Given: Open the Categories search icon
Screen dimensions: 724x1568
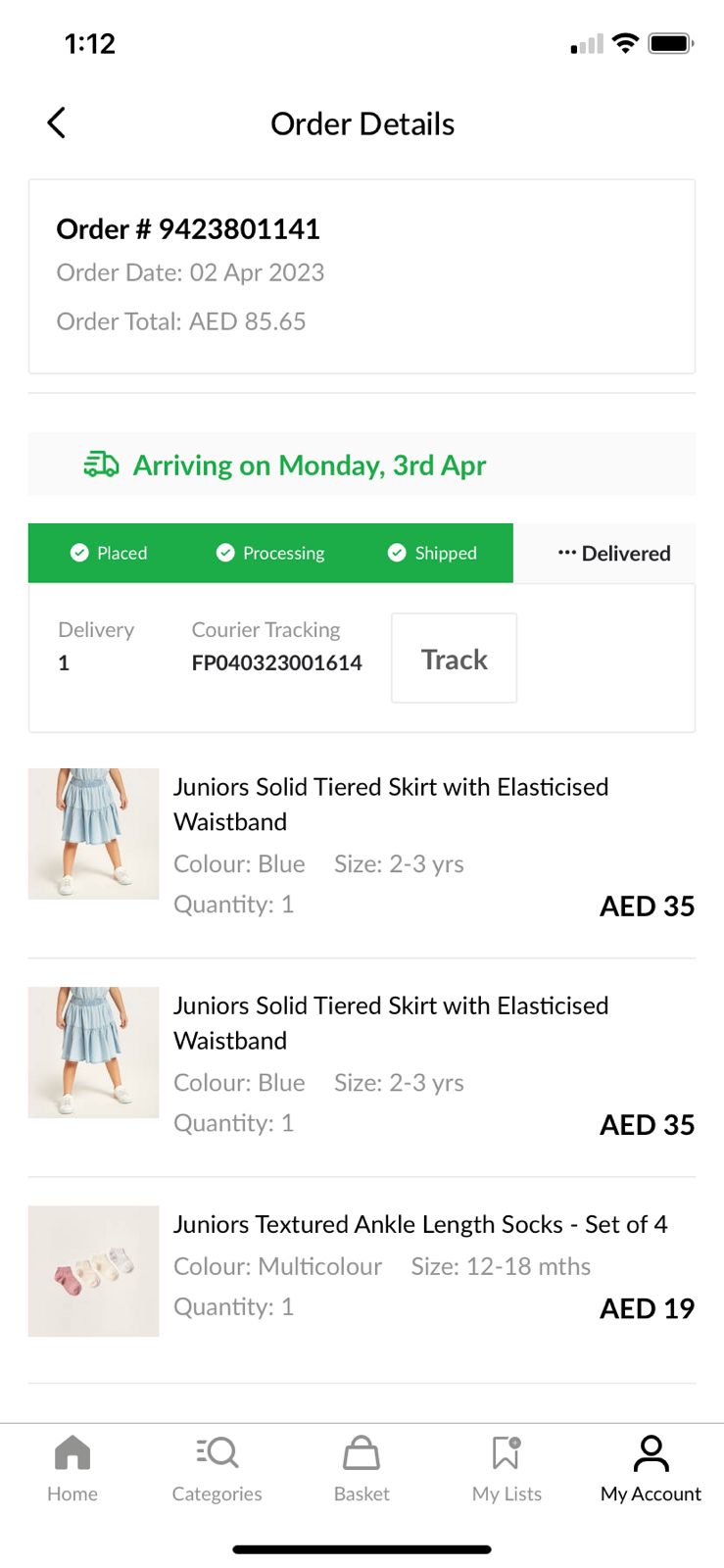Looking at the screenshot, I should [217, 1452].
